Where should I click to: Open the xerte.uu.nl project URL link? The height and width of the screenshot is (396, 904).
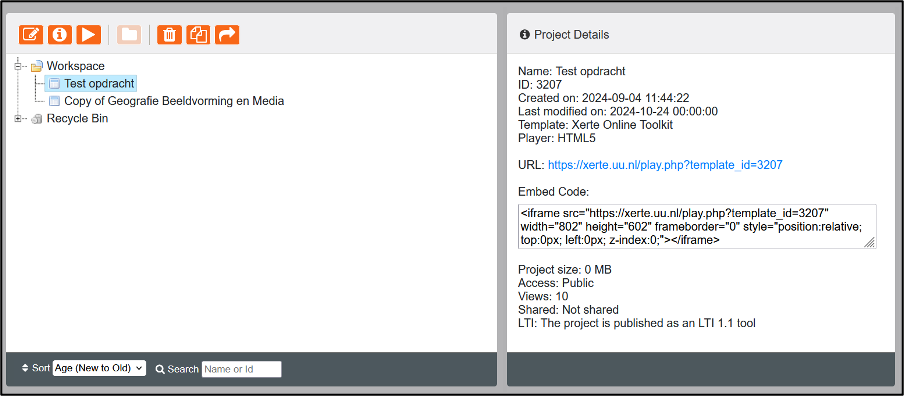click(665, 165)
